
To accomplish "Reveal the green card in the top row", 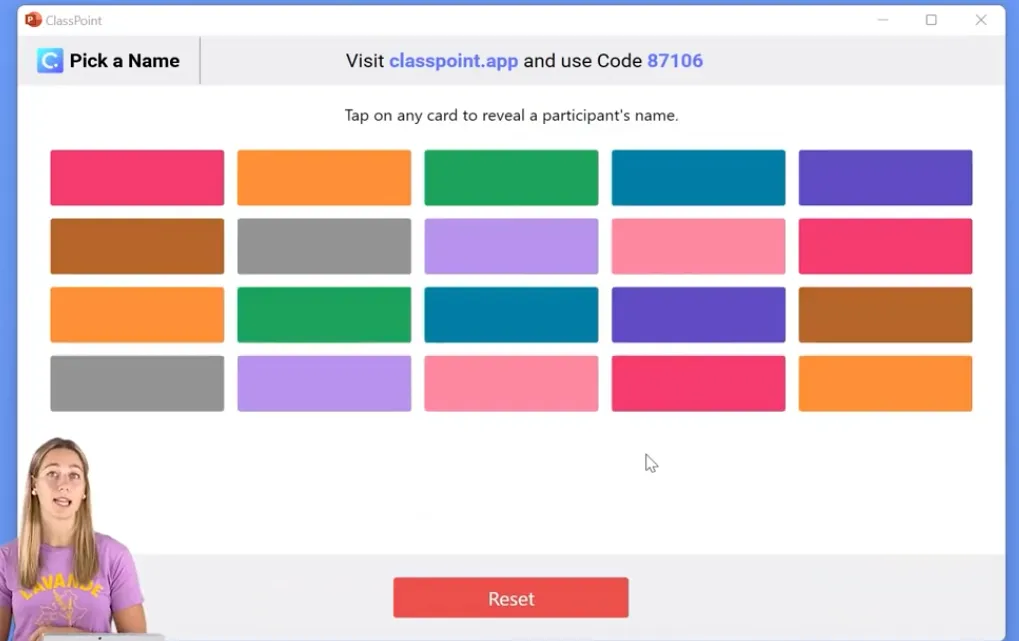I will (511, 178).
